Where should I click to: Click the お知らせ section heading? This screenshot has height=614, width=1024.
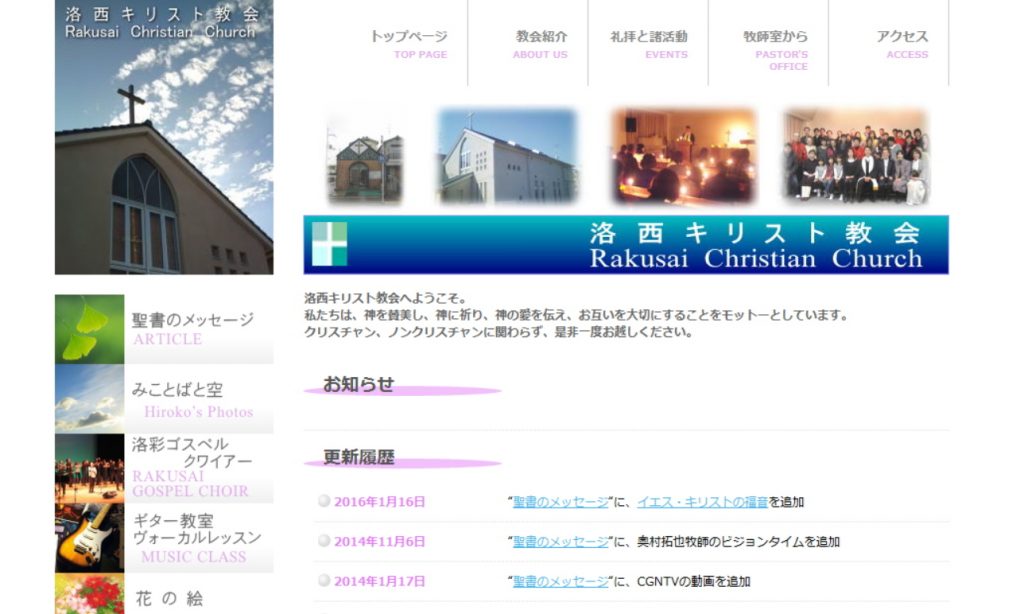359,385
